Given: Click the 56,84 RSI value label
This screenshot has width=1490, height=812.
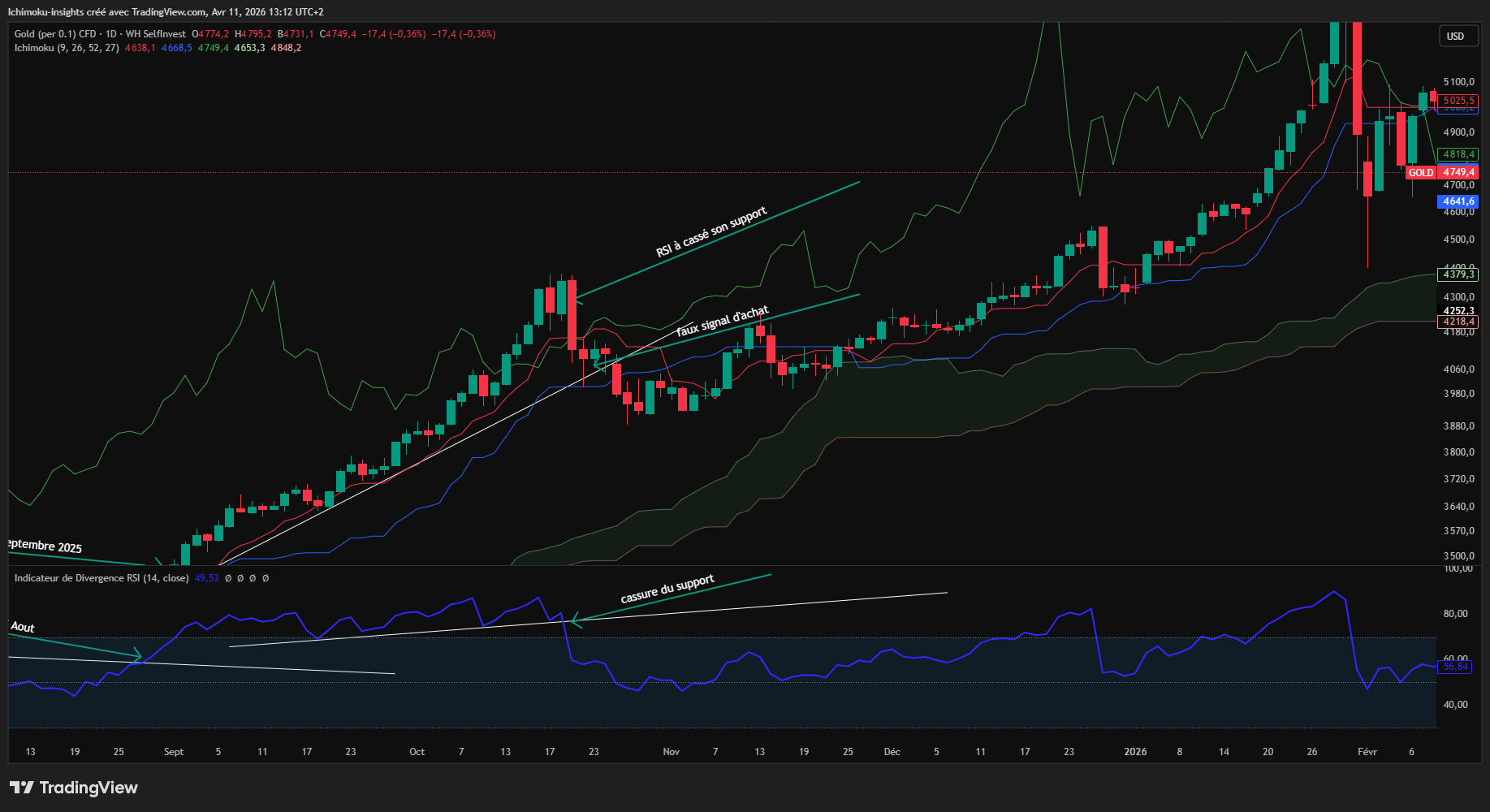Looking at the screenshot, I should (1455, 667).
